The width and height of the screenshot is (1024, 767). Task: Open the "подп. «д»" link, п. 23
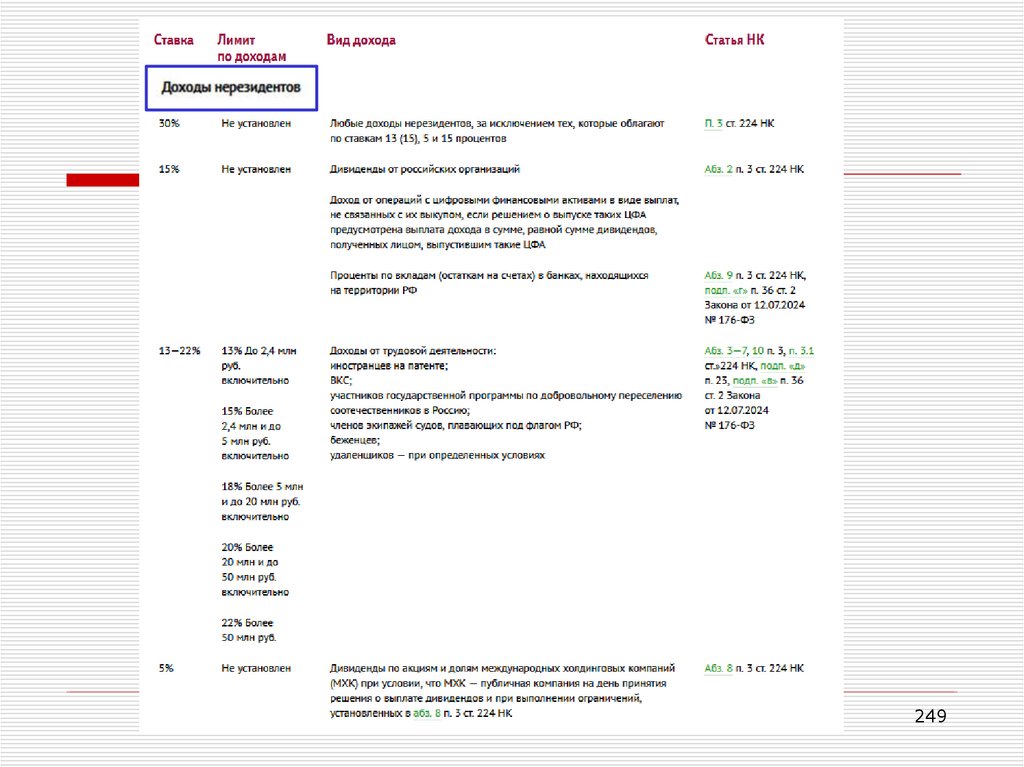[782, 366]
